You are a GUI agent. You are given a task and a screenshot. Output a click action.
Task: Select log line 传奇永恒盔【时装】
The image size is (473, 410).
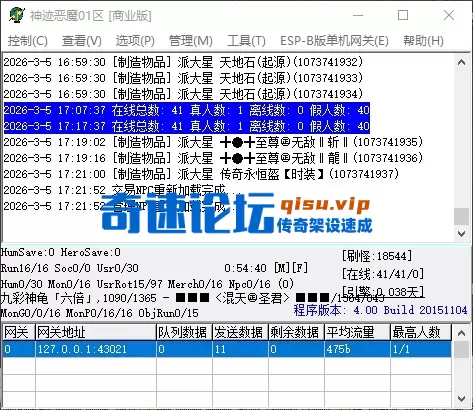pyautogui.click(x=201, y=174)
